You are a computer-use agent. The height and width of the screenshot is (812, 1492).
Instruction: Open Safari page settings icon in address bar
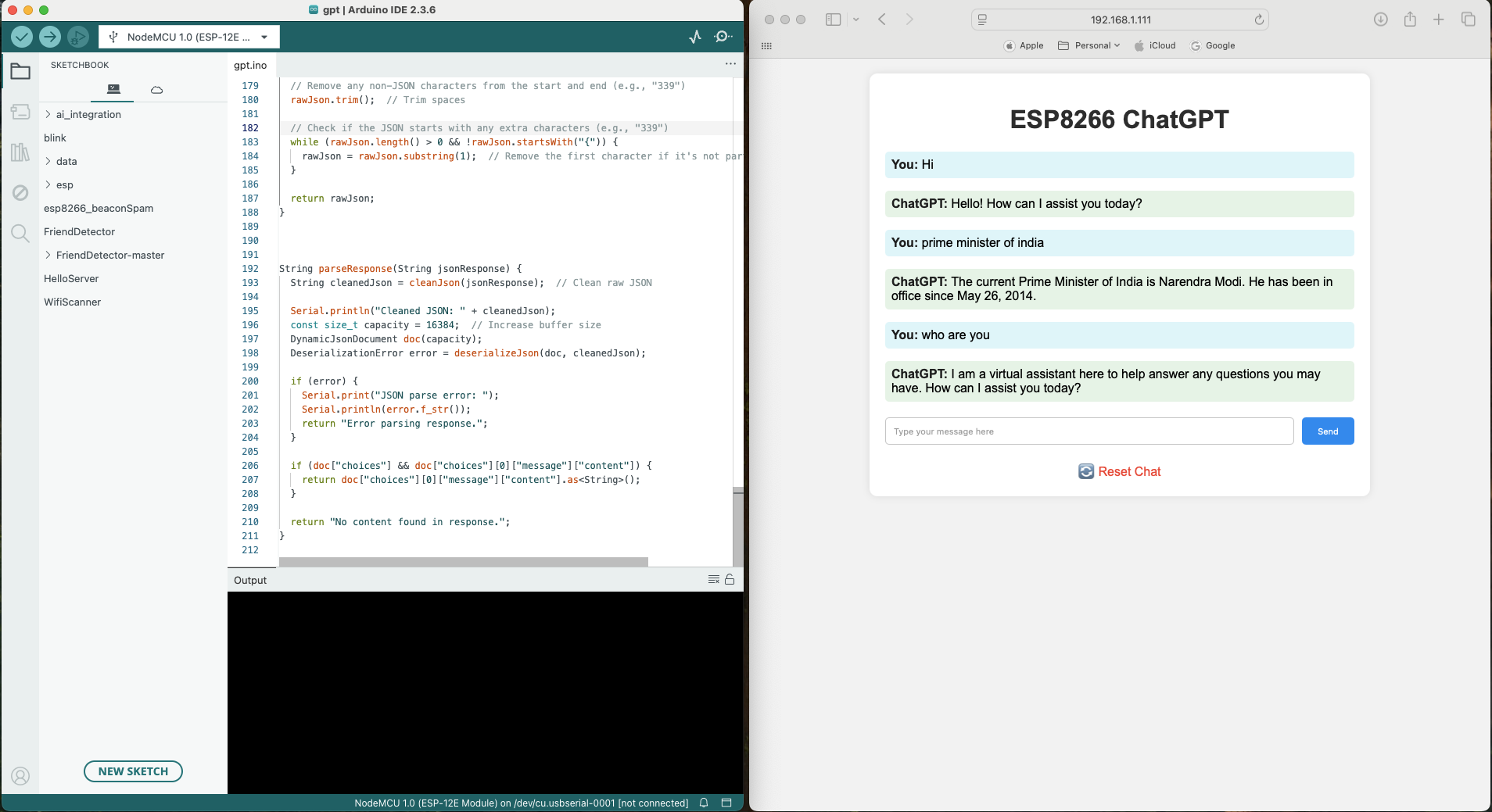pos(983,20)
